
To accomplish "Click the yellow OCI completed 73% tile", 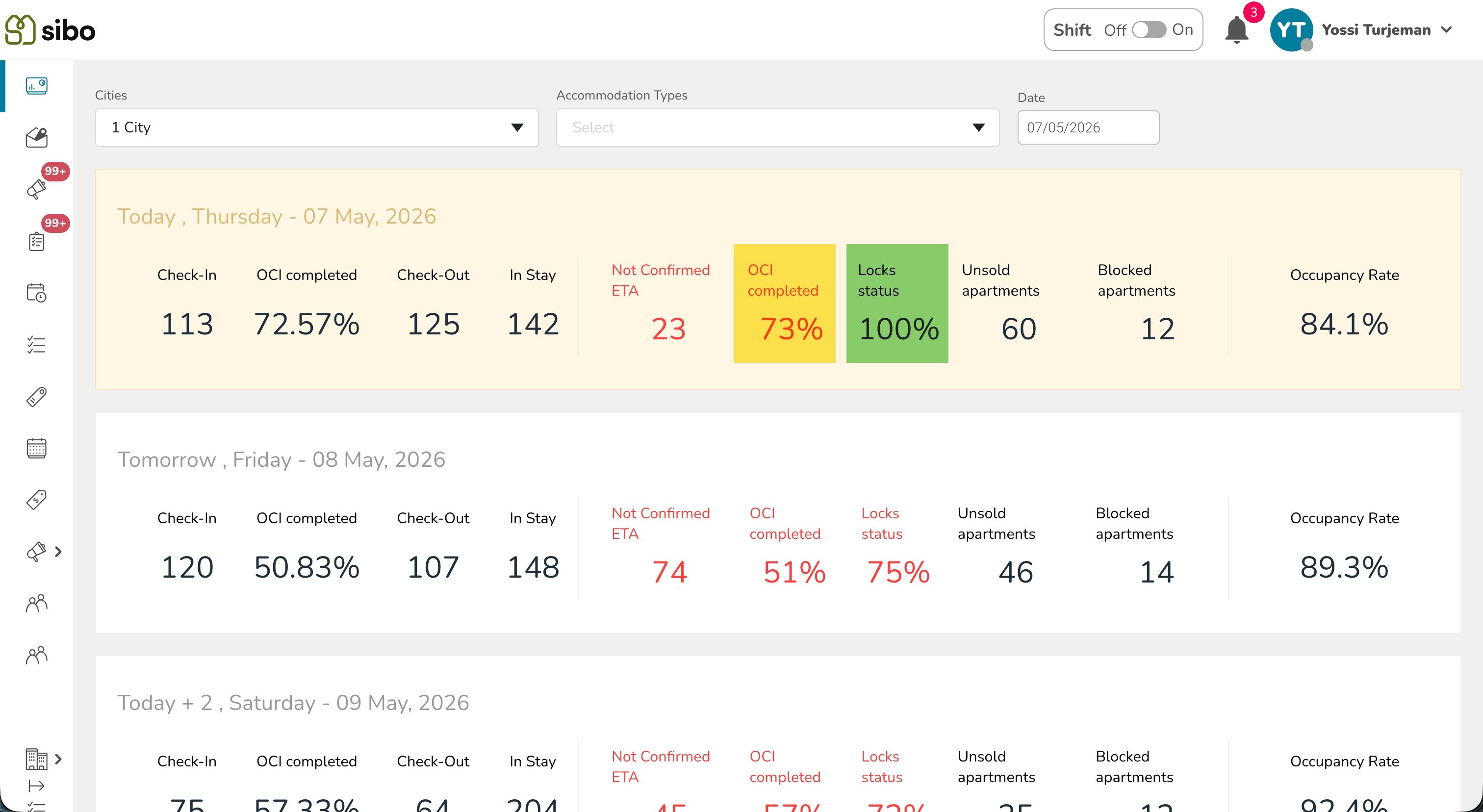I will pos(784,304).
